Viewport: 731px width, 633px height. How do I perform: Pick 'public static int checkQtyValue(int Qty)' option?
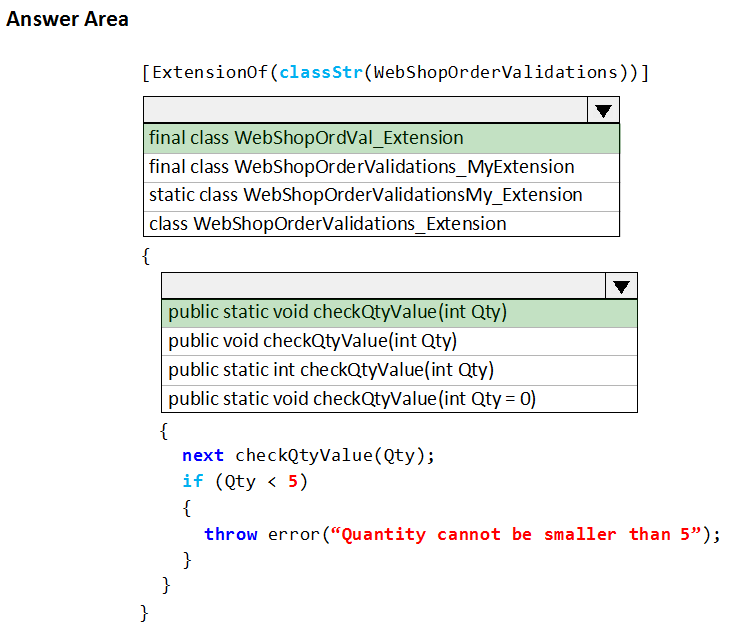(x=399, y=370)
